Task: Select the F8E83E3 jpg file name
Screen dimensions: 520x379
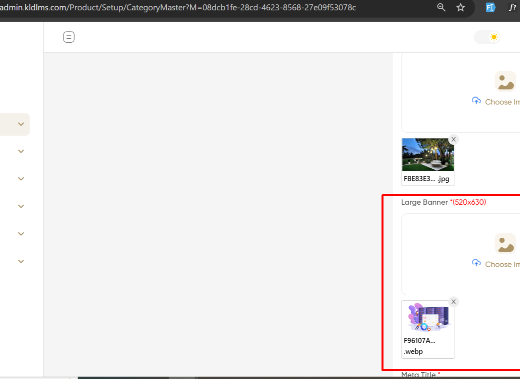Action: click(426, 179)
